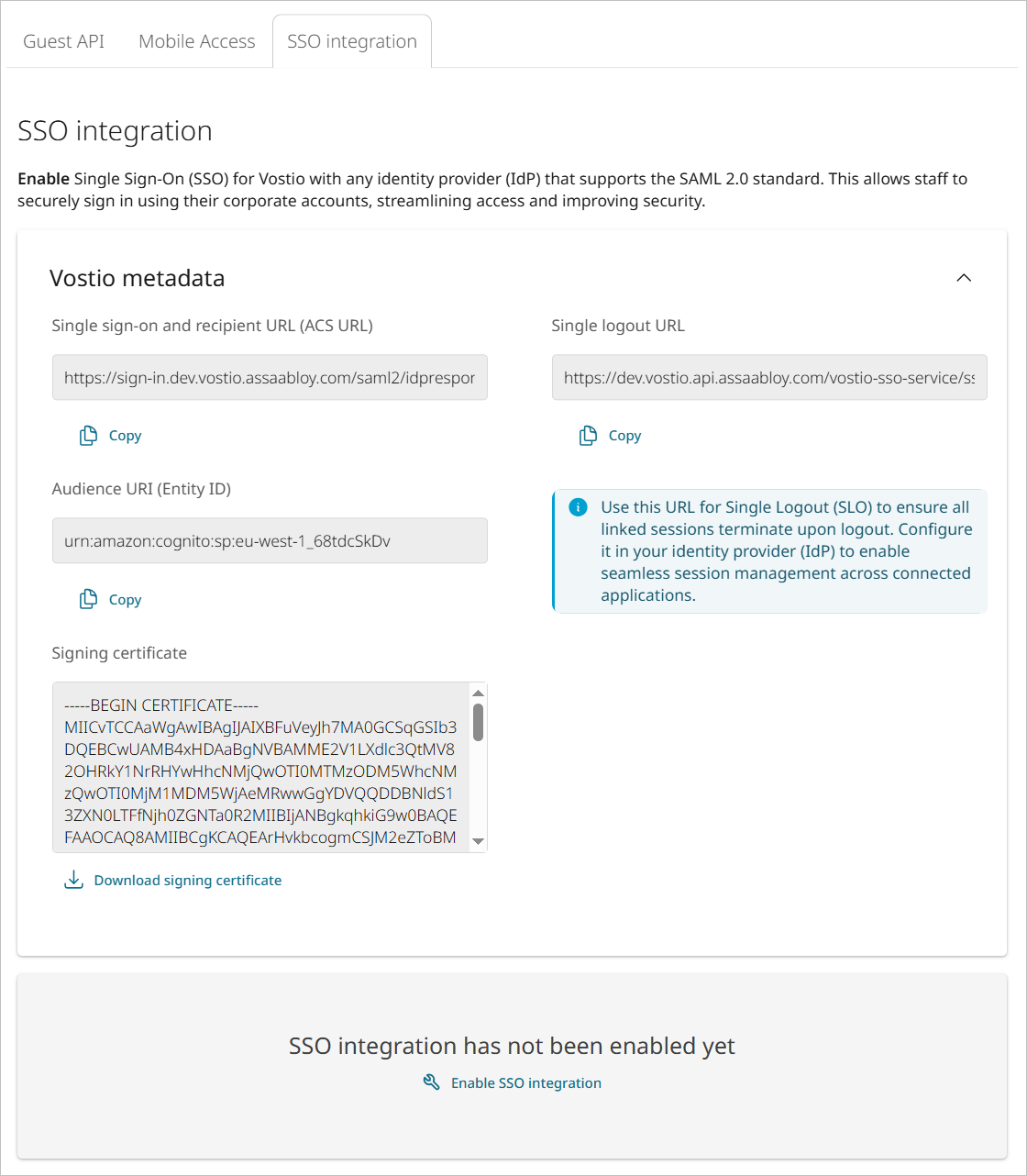Click the certificate scrollbar up arrow
This screenshot has height=1176, width=1027.
pos(478,693)
